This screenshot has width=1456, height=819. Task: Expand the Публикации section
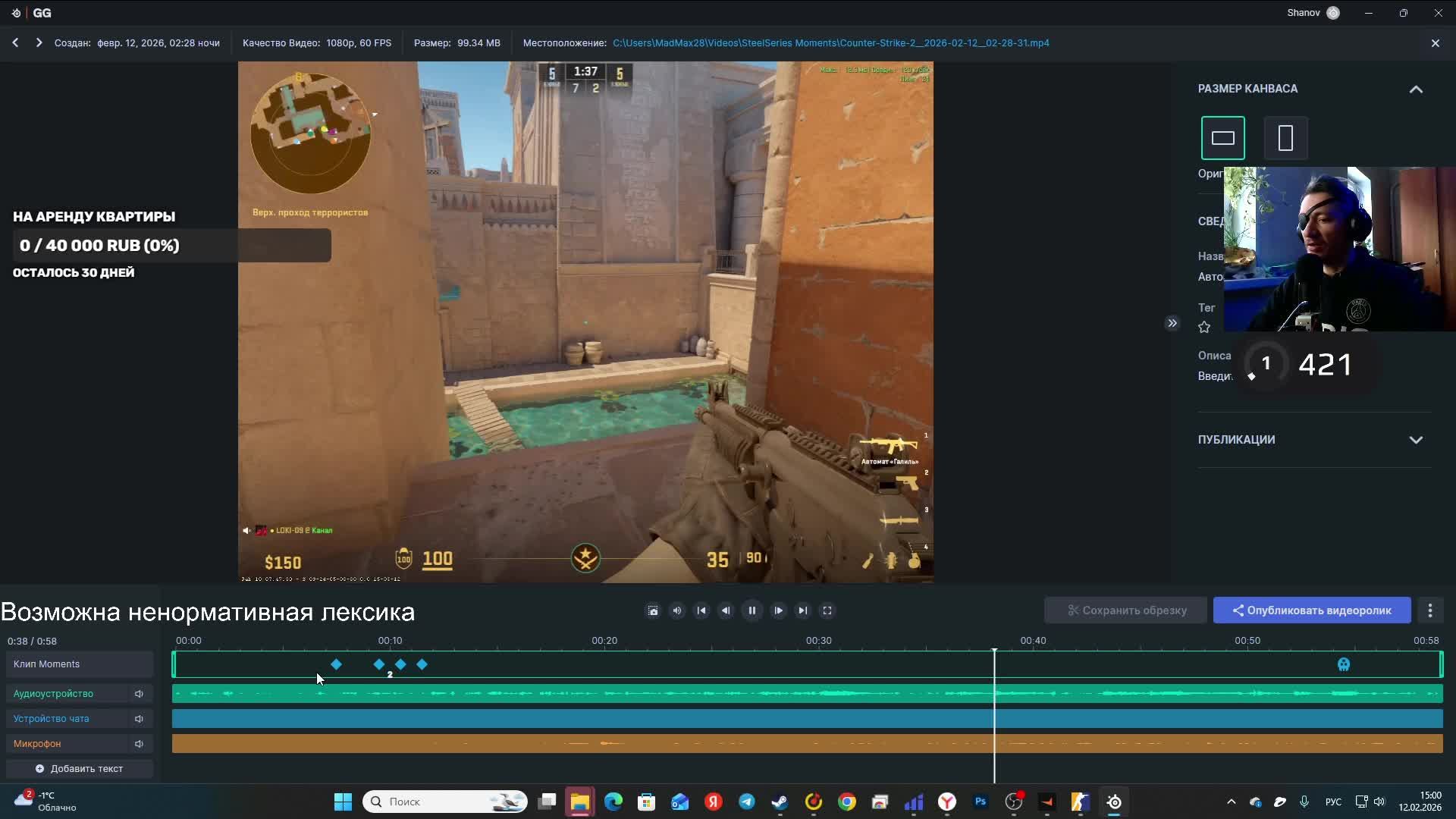(x=1415, y=440)
